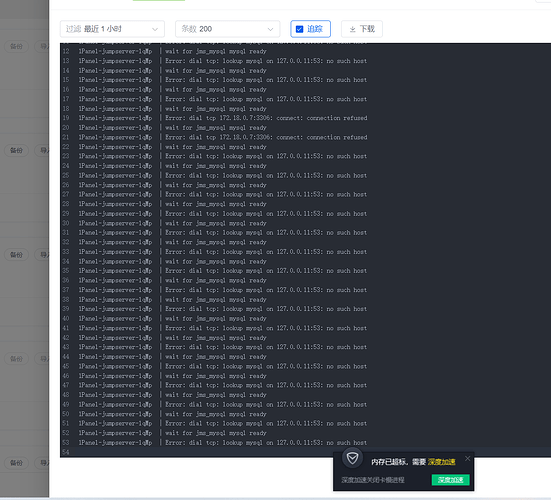Select log line 53 no such host error
This screenshot has width=551, height=500.
[x=266, y=442]
